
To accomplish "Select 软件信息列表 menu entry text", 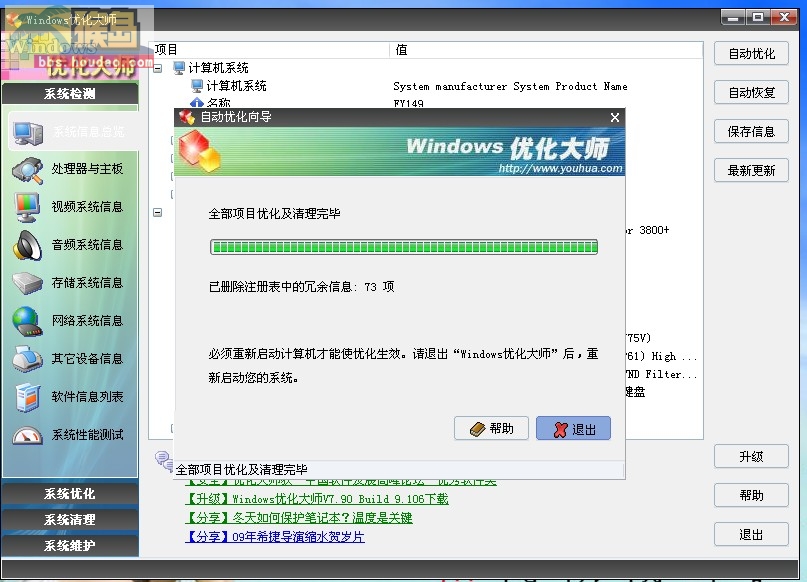I will pos(87,397).
